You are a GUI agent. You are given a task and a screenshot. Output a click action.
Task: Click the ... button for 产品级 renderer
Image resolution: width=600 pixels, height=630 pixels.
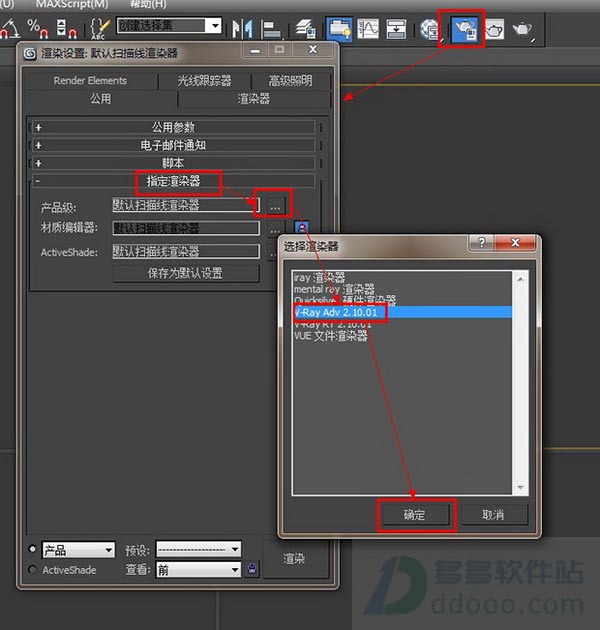click(x=275, y=206)
